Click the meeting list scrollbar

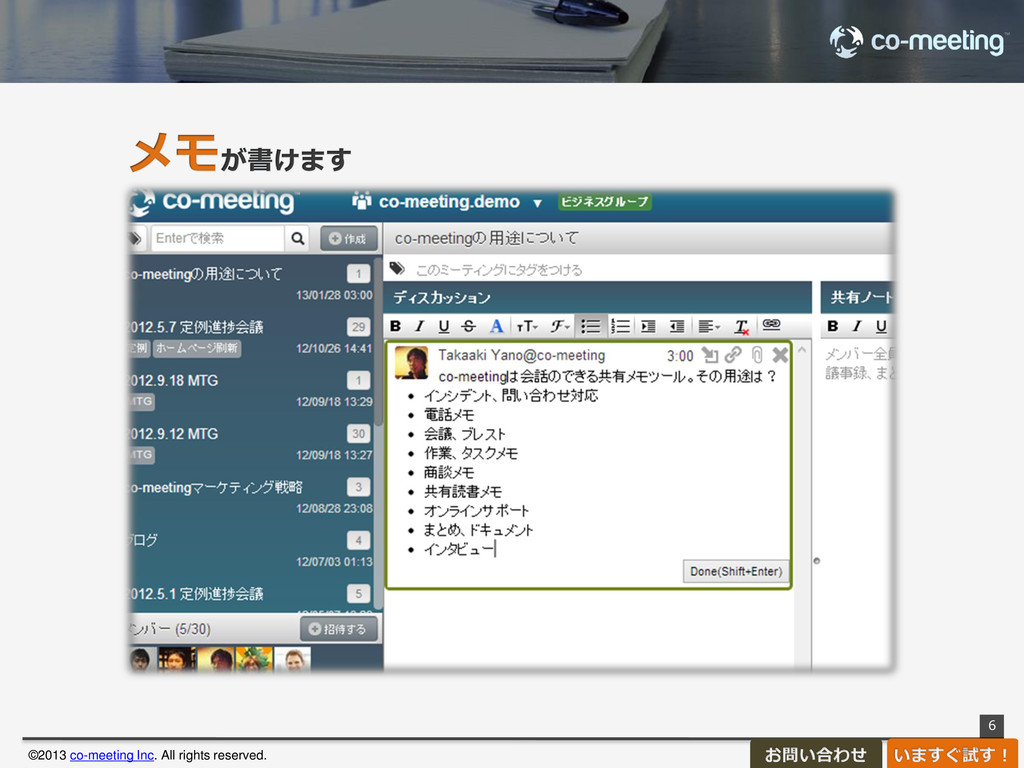click(x=379, y=343)
